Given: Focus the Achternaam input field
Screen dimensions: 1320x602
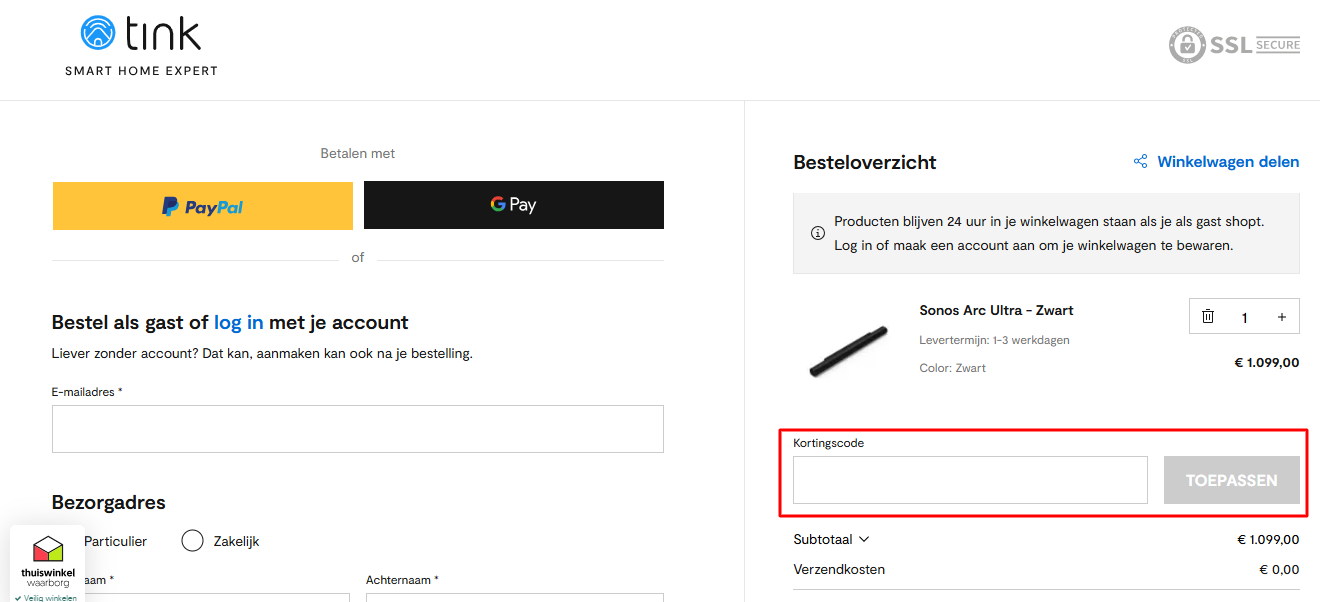Looking at the screenshot, I should [514, 597].
